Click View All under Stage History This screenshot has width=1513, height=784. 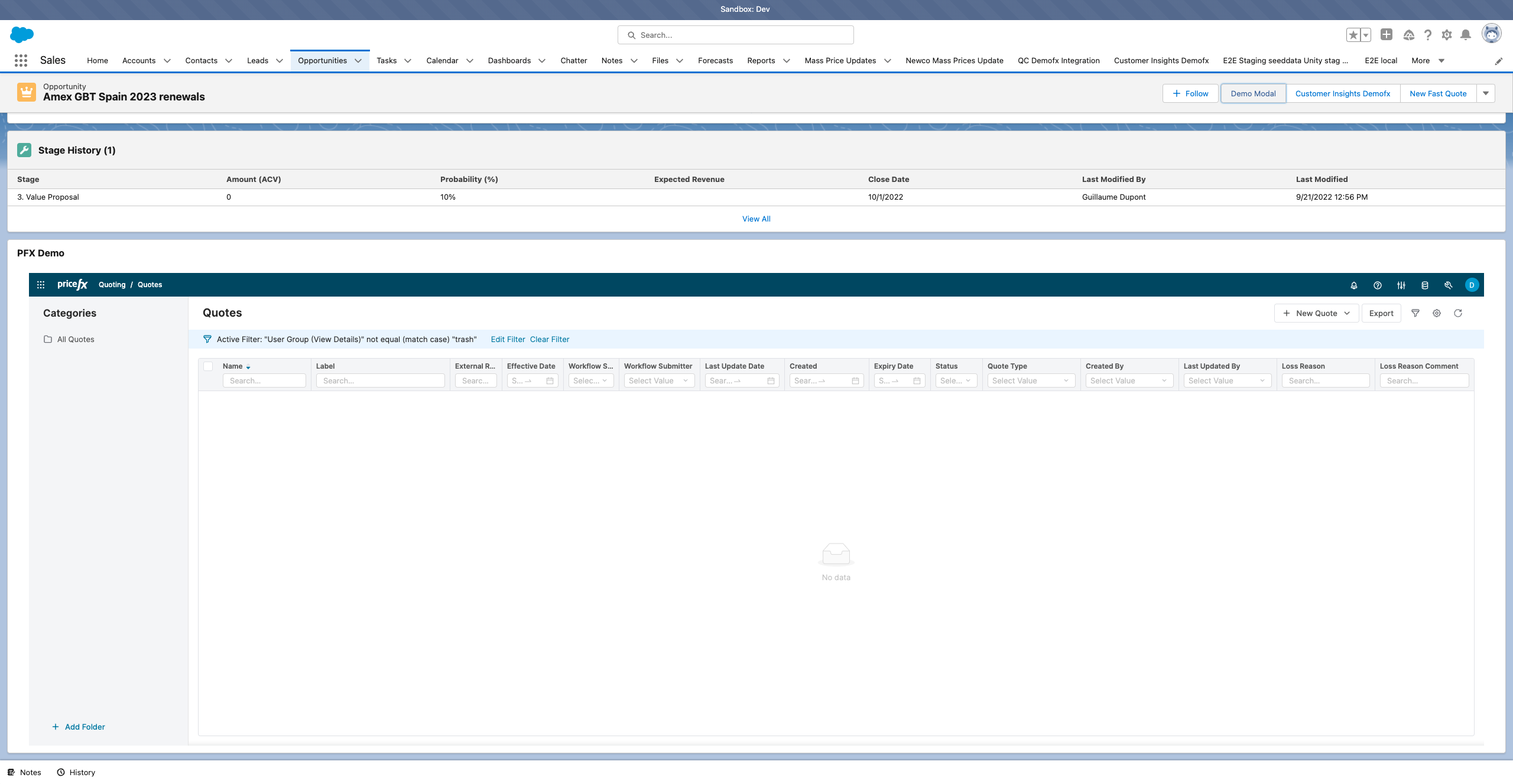(x=756, y=219)
